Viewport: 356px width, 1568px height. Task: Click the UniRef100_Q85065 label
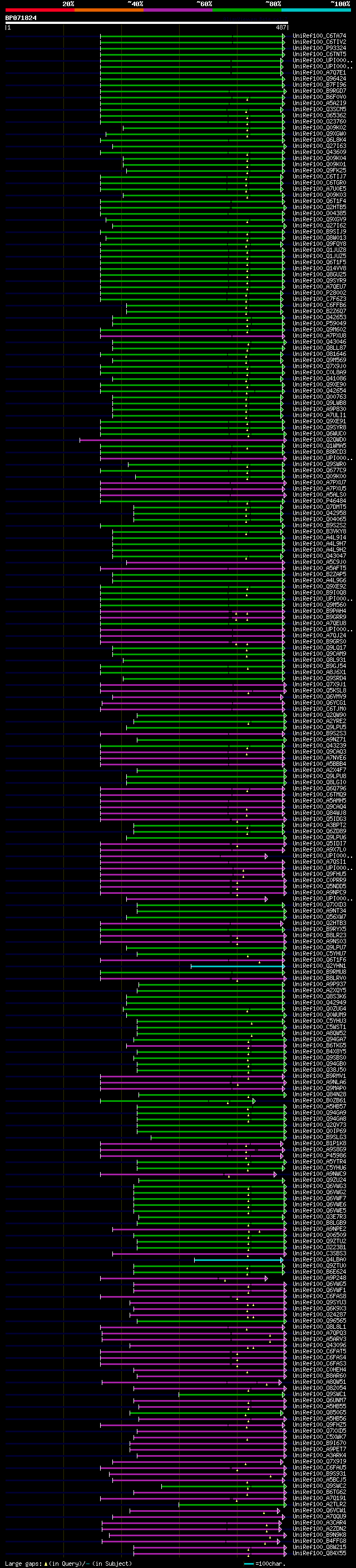click(319, 1413)
